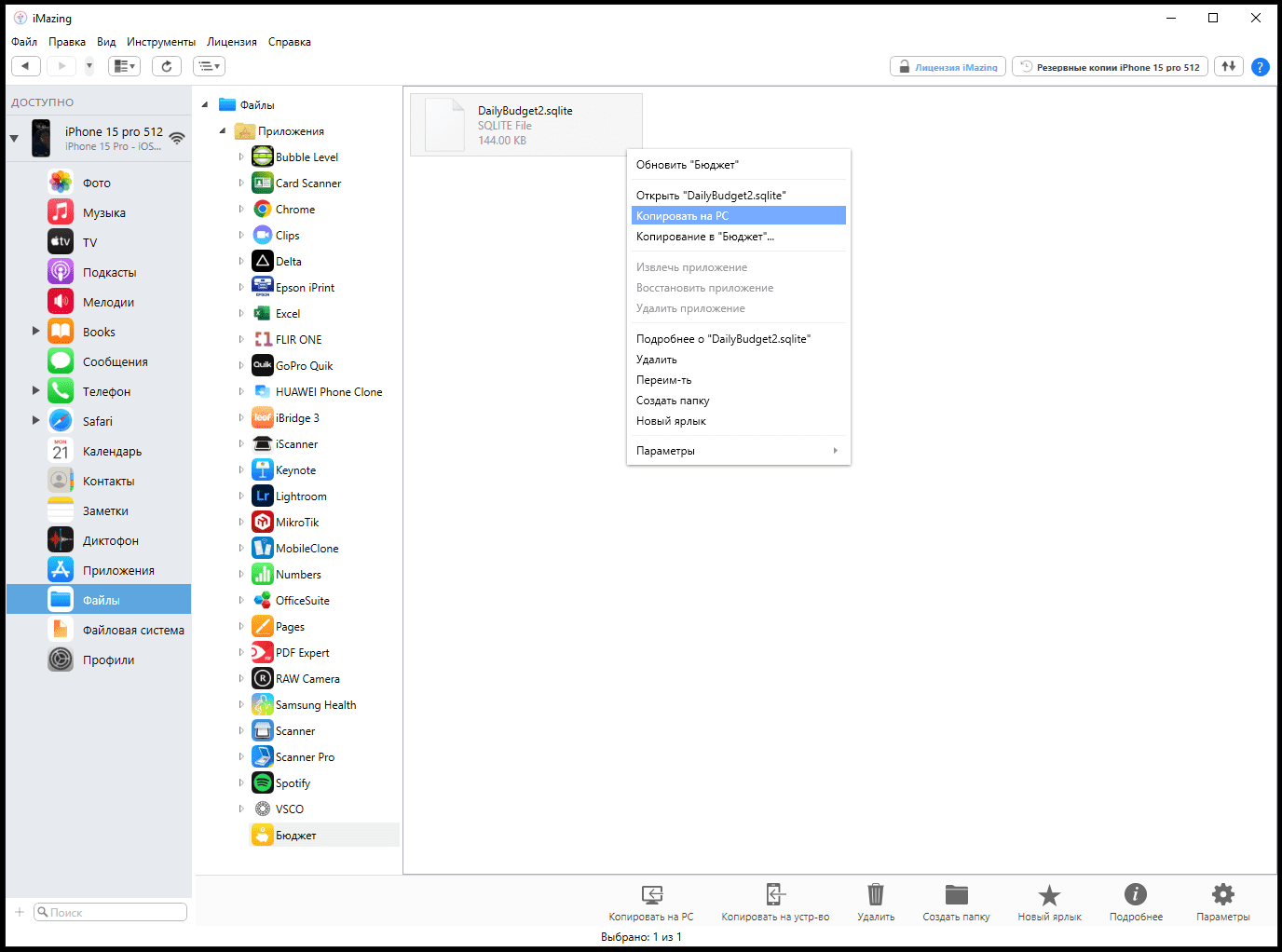Open Резервные копии iPhone 15 pro 512
Viewport: 1282px width, 952px height.
[x=1110, y=67]
